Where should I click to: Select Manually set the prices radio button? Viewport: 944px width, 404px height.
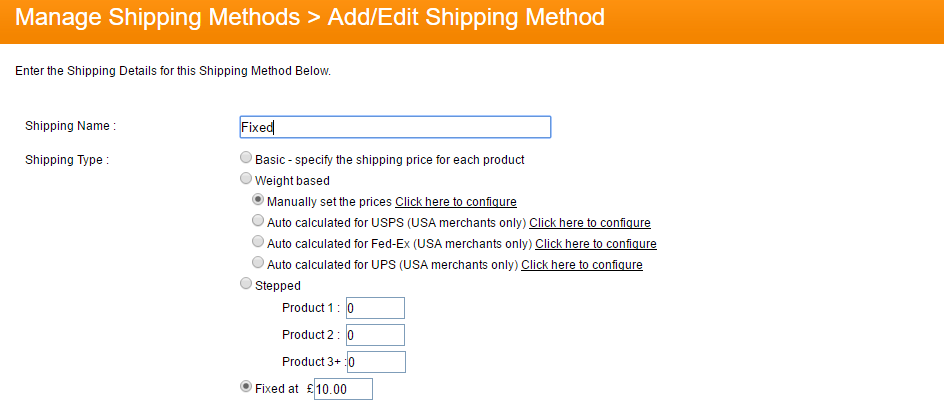coord(259,200)
